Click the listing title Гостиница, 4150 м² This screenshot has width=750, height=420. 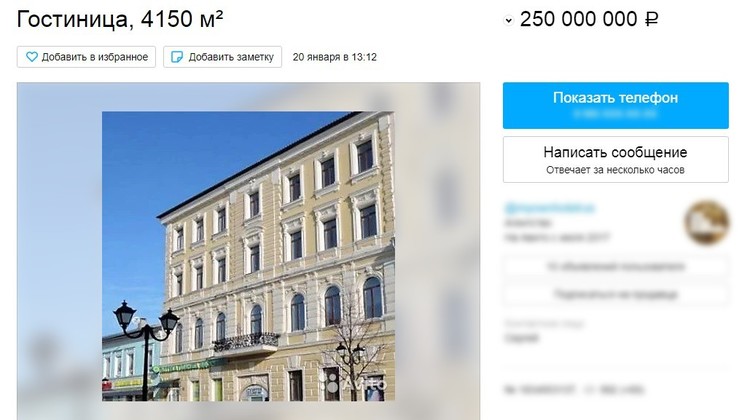[120, 19]
